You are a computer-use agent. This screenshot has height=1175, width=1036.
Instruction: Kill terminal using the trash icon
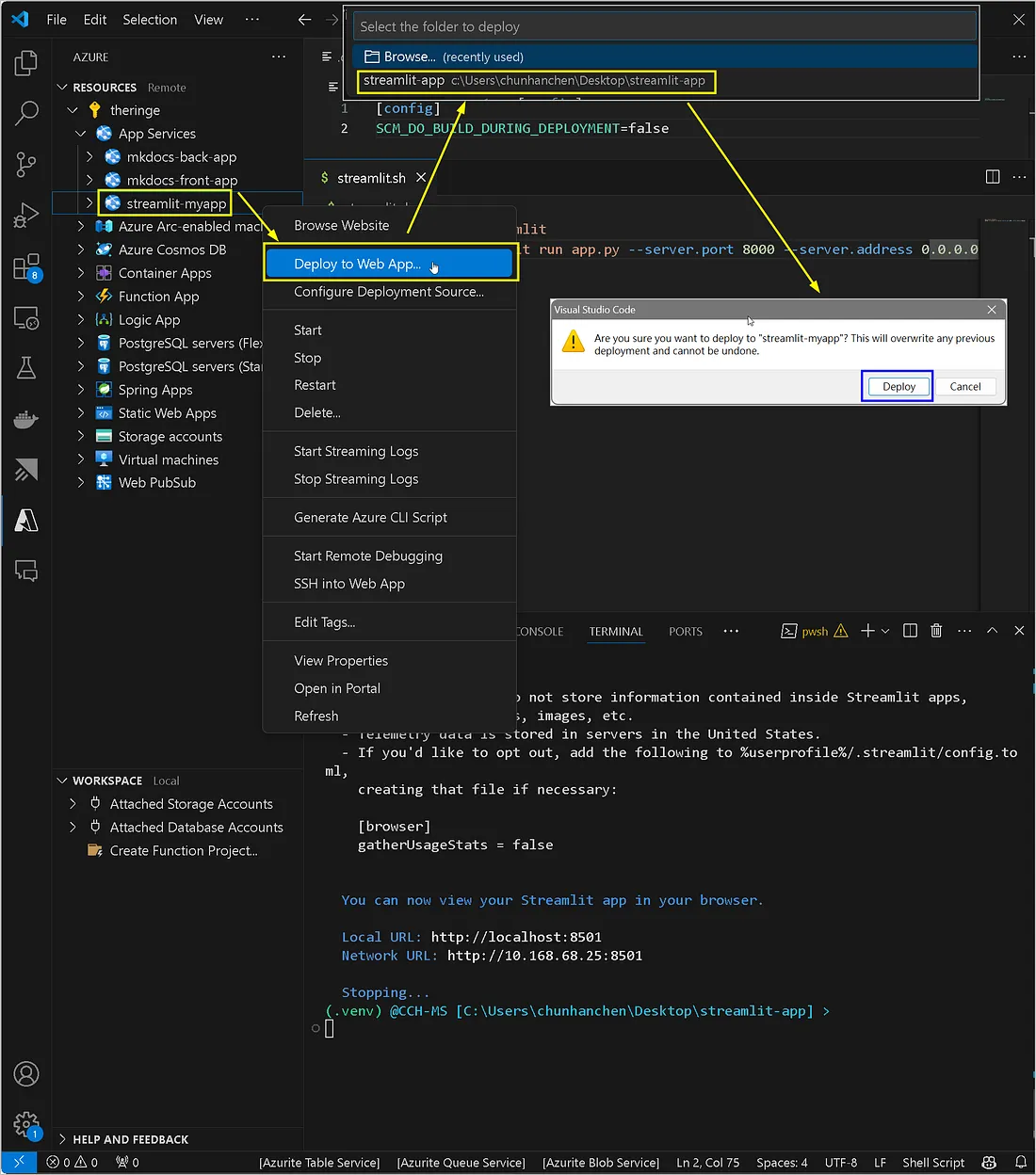936,631
